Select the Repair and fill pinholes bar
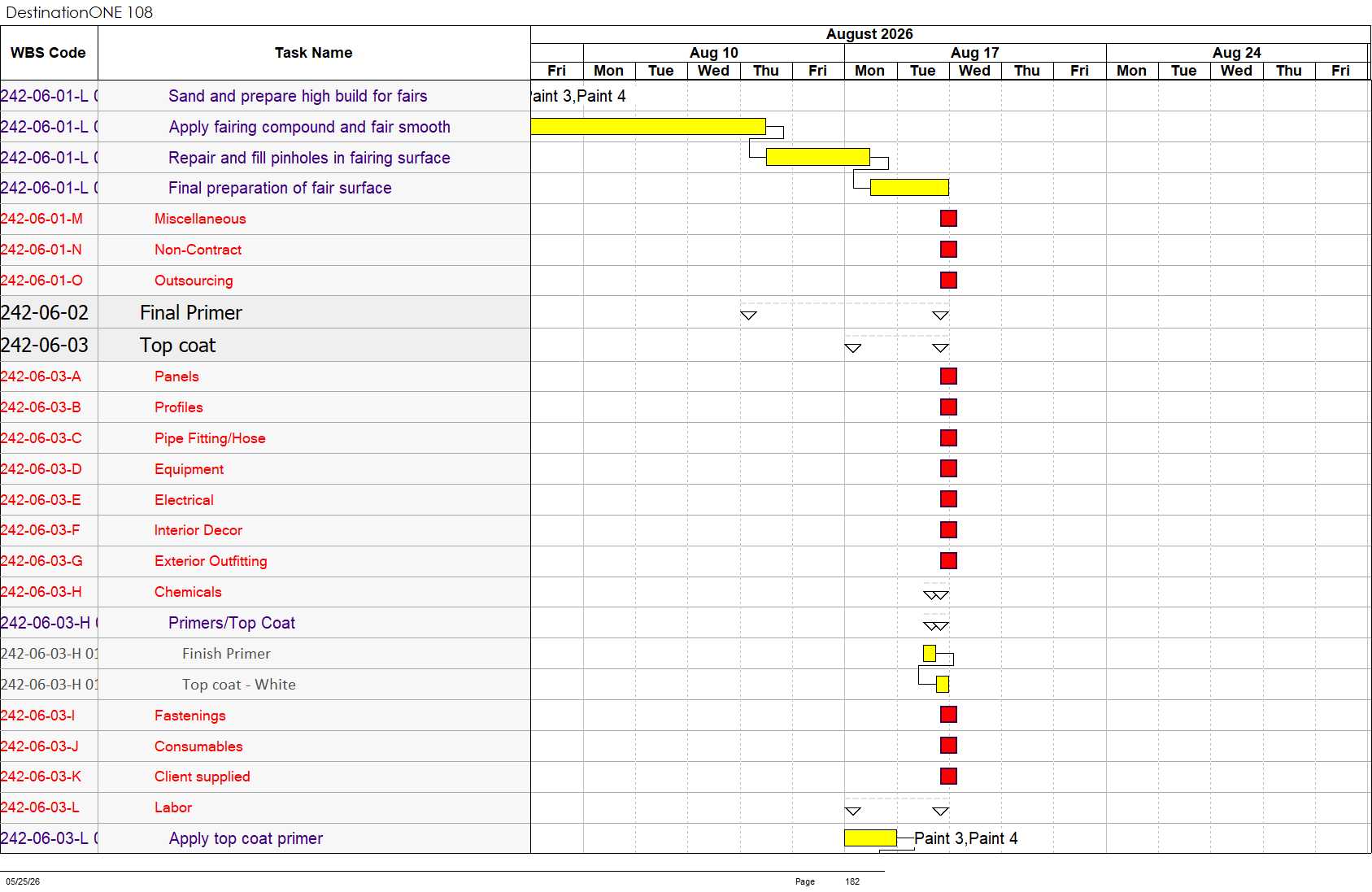The height and width of the screenshot is (892, 1372). point(817,157)
